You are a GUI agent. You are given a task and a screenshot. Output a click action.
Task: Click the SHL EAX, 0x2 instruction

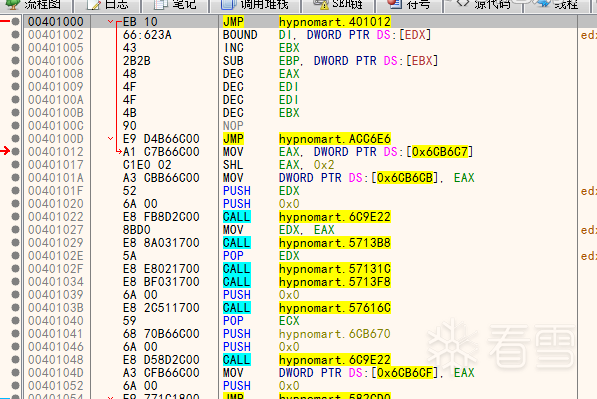pyautogui.click(x=279, y=164)
